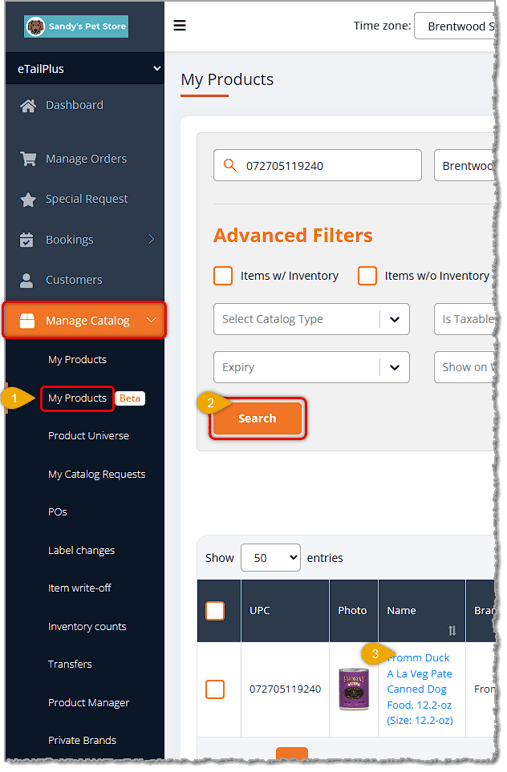Open the Show on dropdown
This screenshot has height=772, width=507.
[x=465, y=368]
